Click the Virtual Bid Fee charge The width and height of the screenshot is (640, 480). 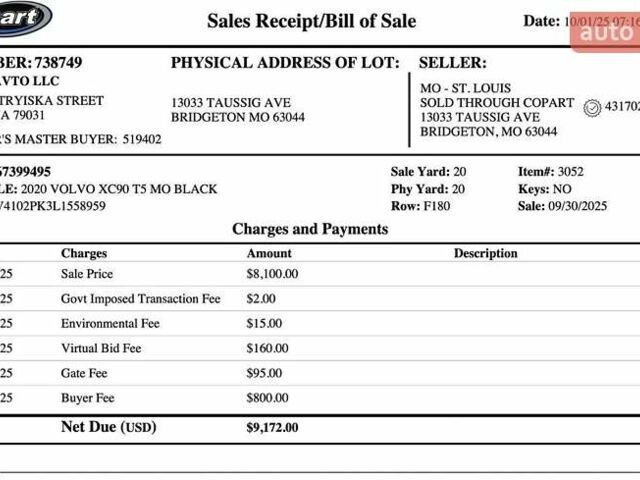tap(101, 349)
